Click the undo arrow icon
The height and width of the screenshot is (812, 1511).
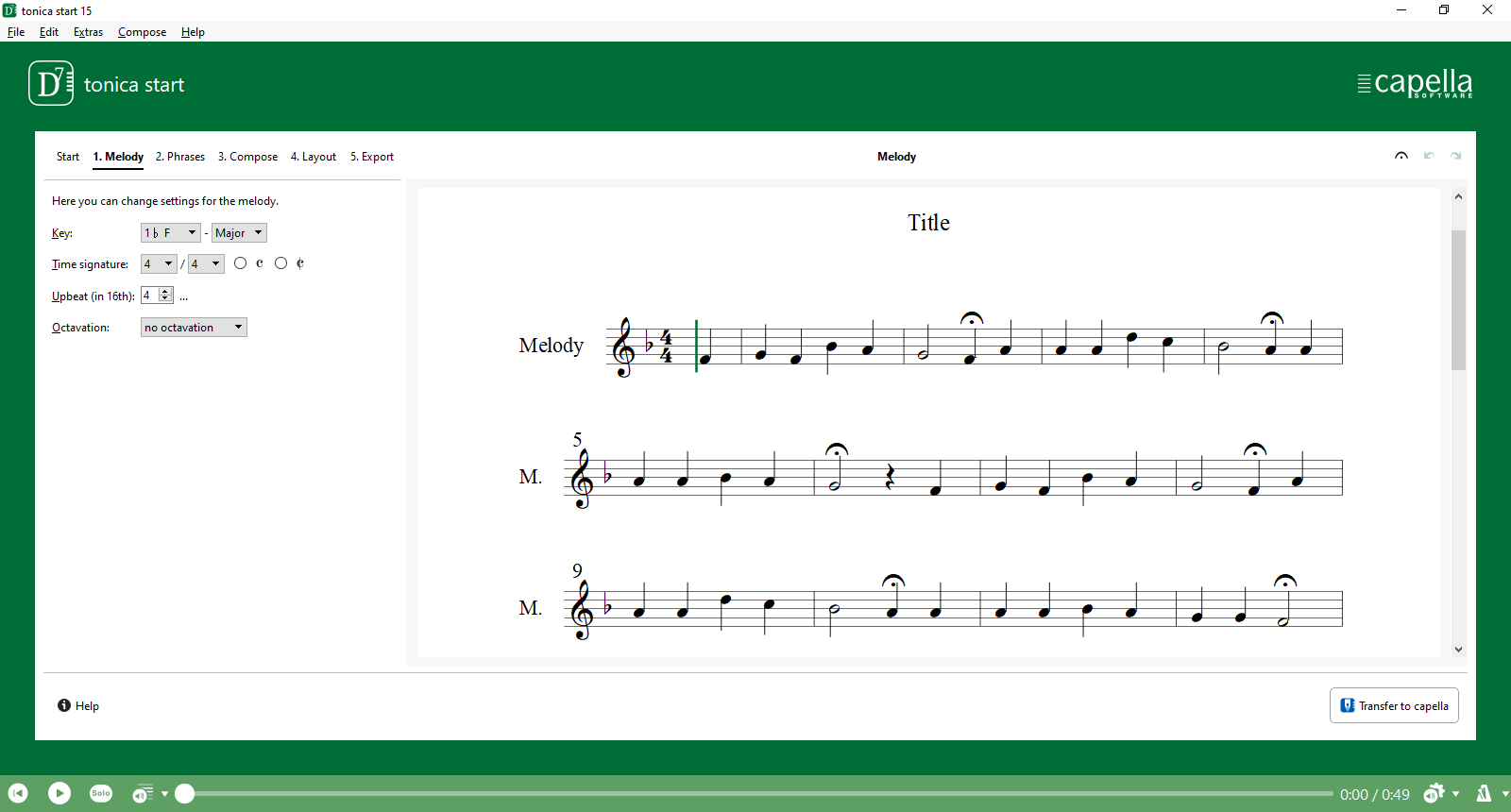tap(1429, 157)
